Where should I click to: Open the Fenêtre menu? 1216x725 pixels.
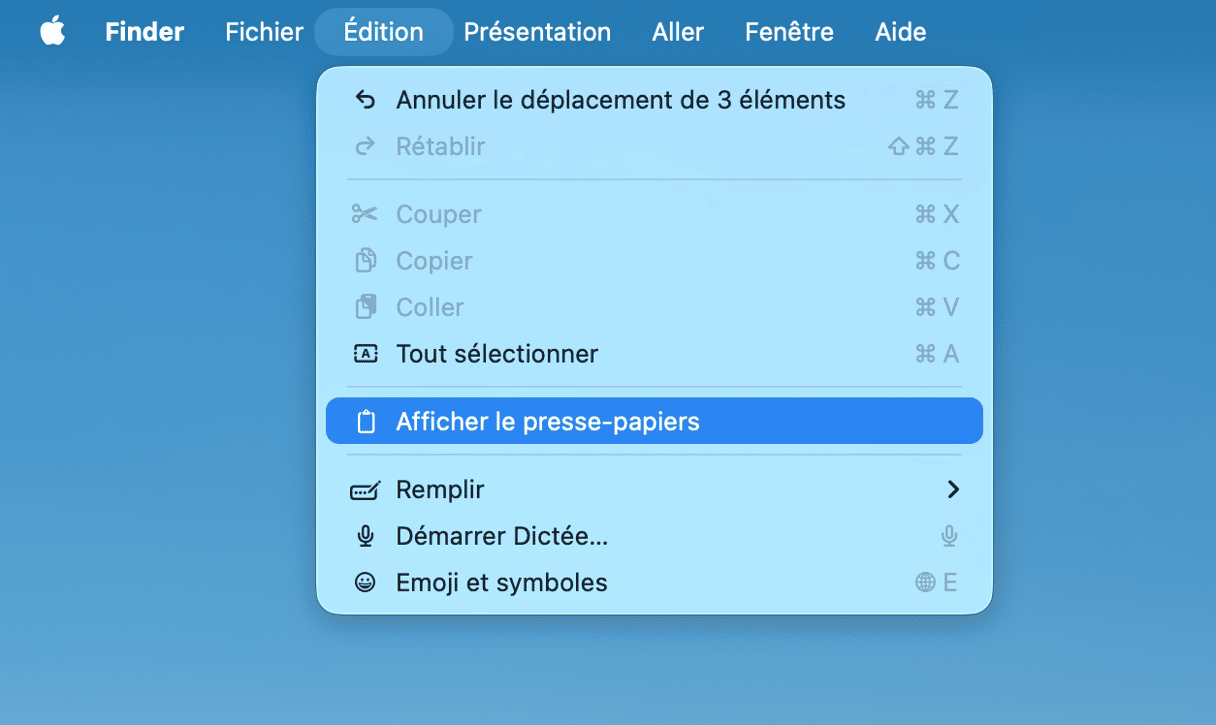[x=789, y=32]
